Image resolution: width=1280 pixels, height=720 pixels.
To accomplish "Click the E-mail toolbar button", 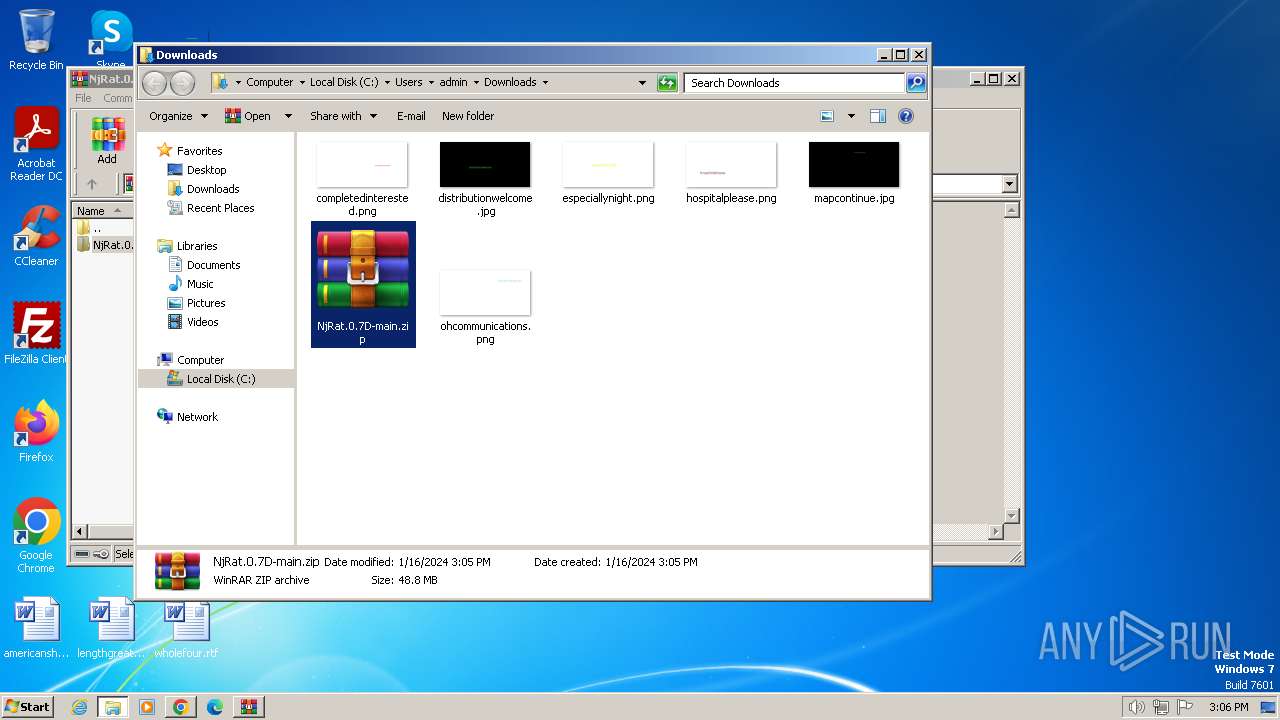I will [x=411, y=116].
